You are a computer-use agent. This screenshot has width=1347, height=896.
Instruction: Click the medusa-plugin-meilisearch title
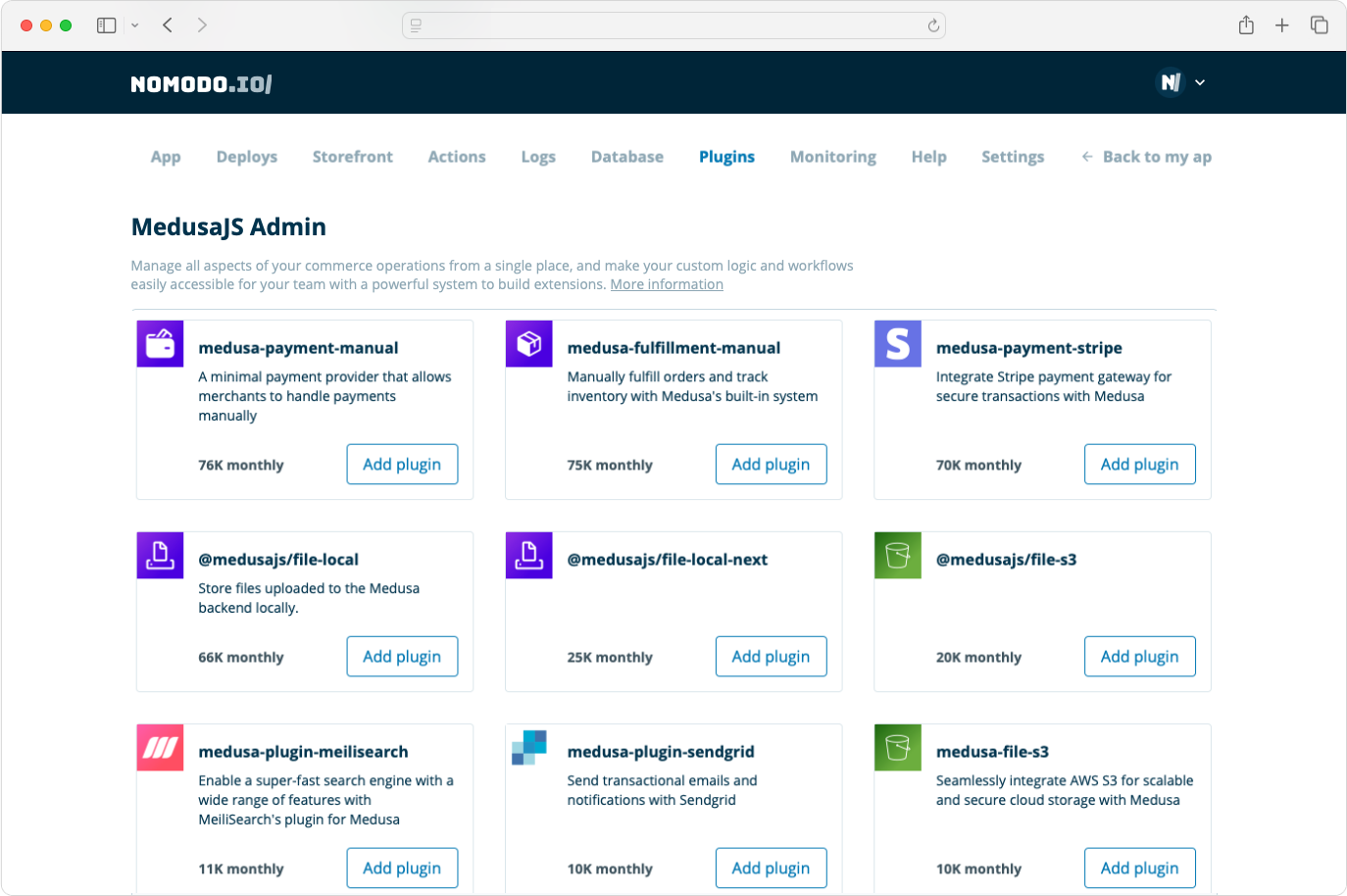(303, 752)
